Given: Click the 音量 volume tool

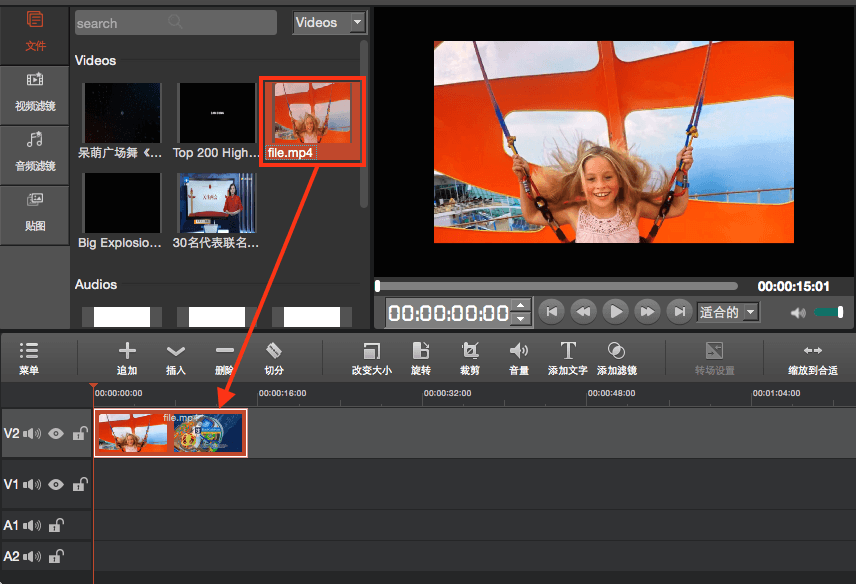Looking at the screenshot, I should [x=519, y=359].
